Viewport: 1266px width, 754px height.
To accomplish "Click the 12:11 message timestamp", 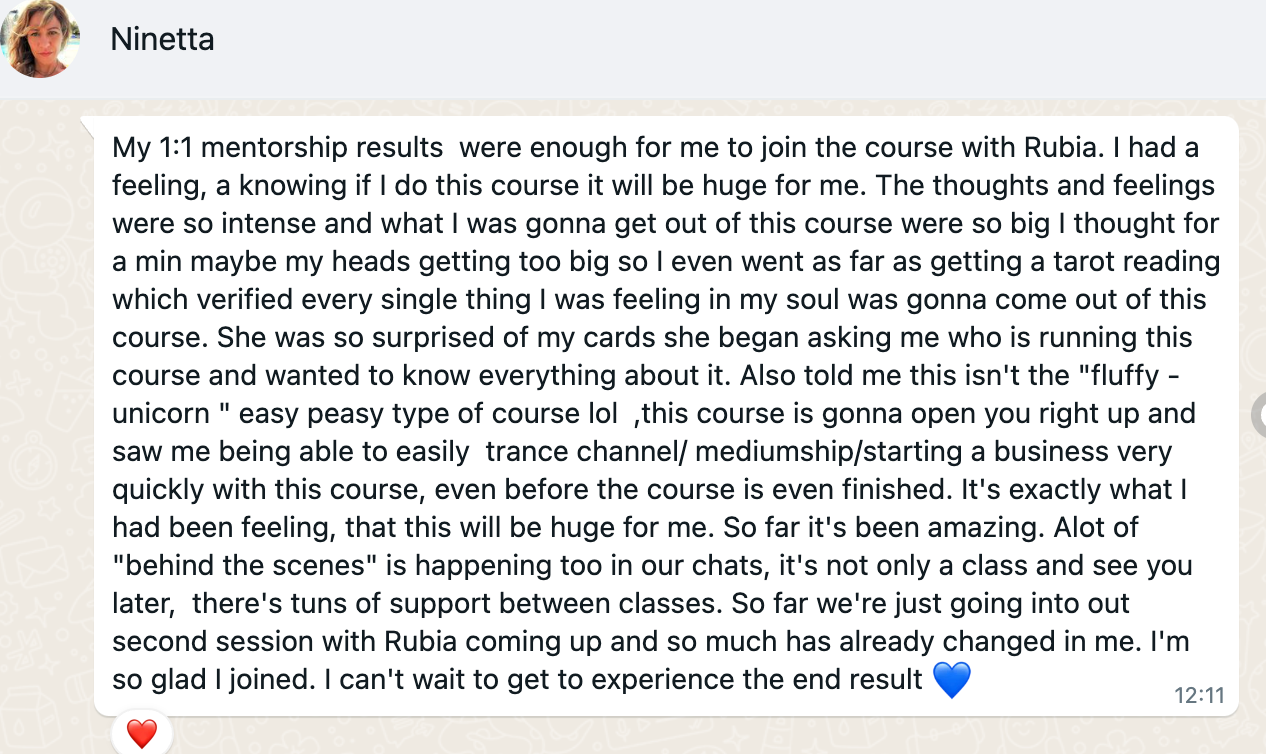I will point(1198,695).
